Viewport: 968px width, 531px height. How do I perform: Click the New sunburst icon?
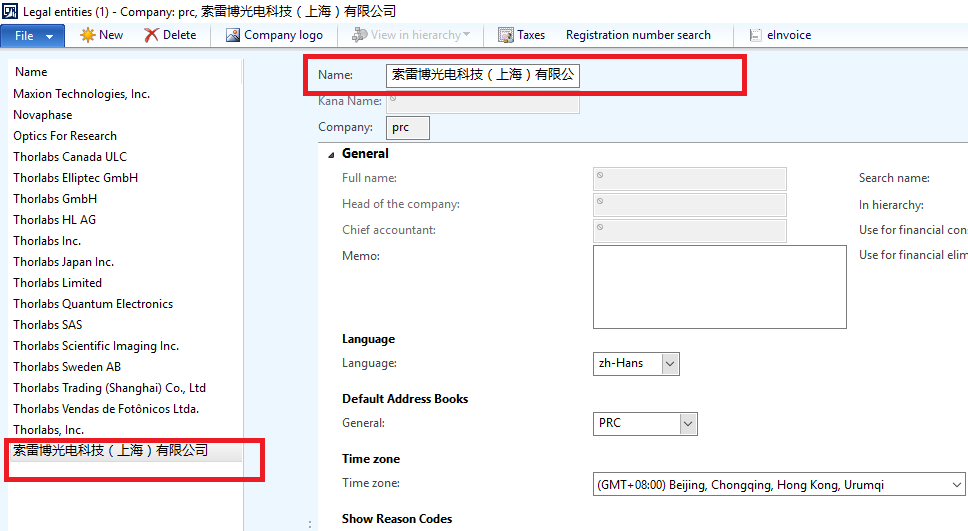[x=88, y=35]
